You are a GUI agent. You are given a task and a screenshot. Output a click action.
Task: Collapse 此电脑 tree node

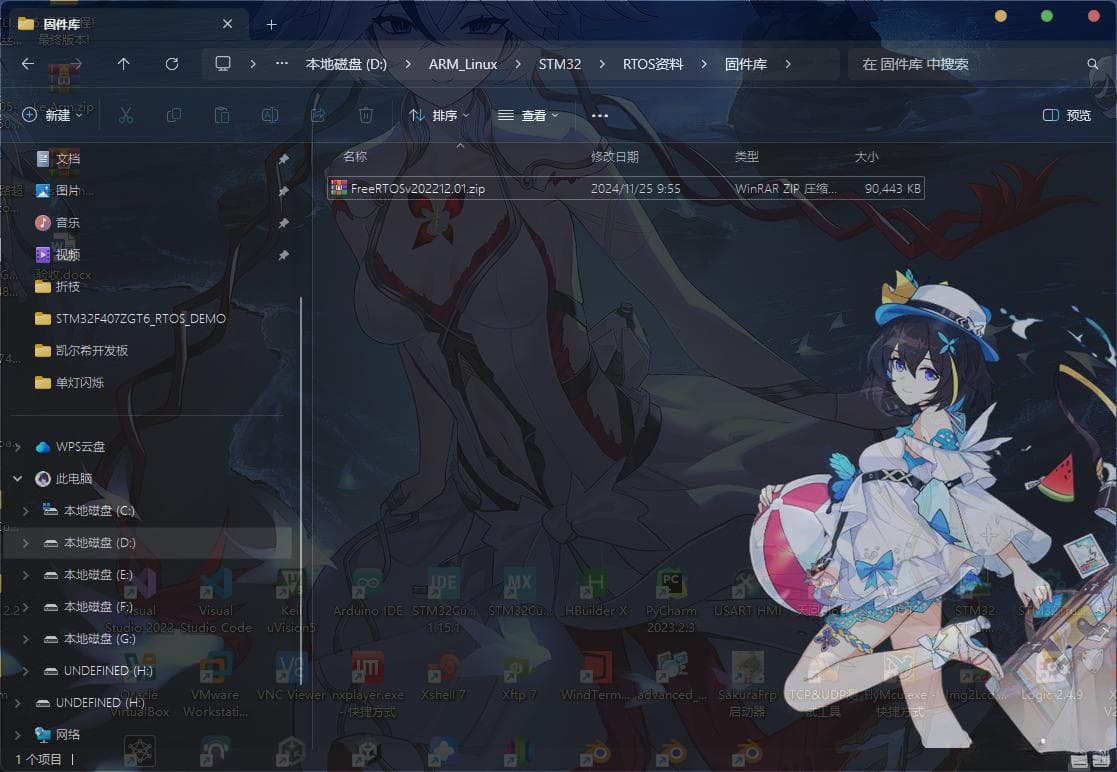(18, 479)
